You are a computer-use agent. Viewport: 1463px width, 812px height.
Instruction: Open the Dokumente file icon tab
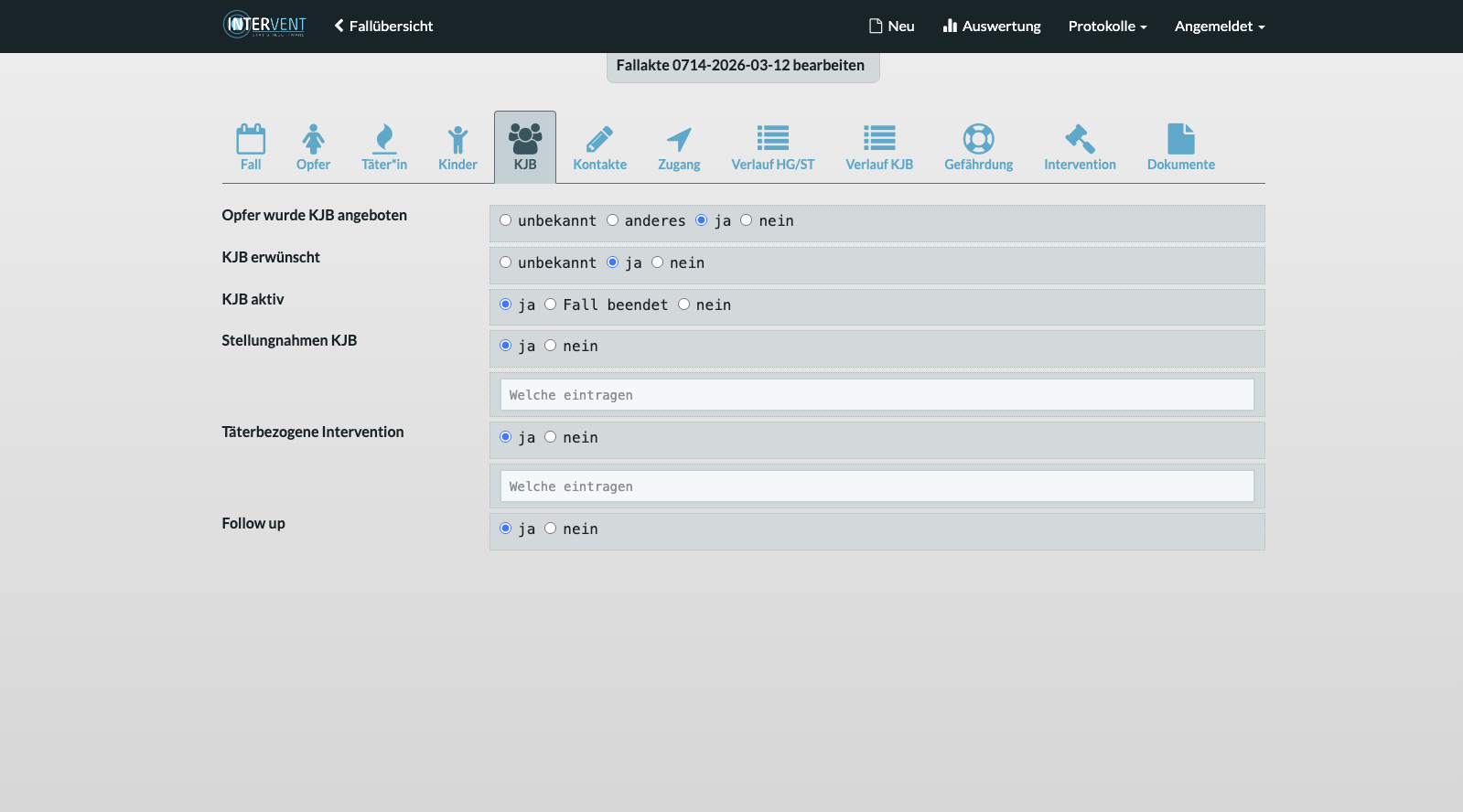pyautogui.click(x=1180, y=140)
